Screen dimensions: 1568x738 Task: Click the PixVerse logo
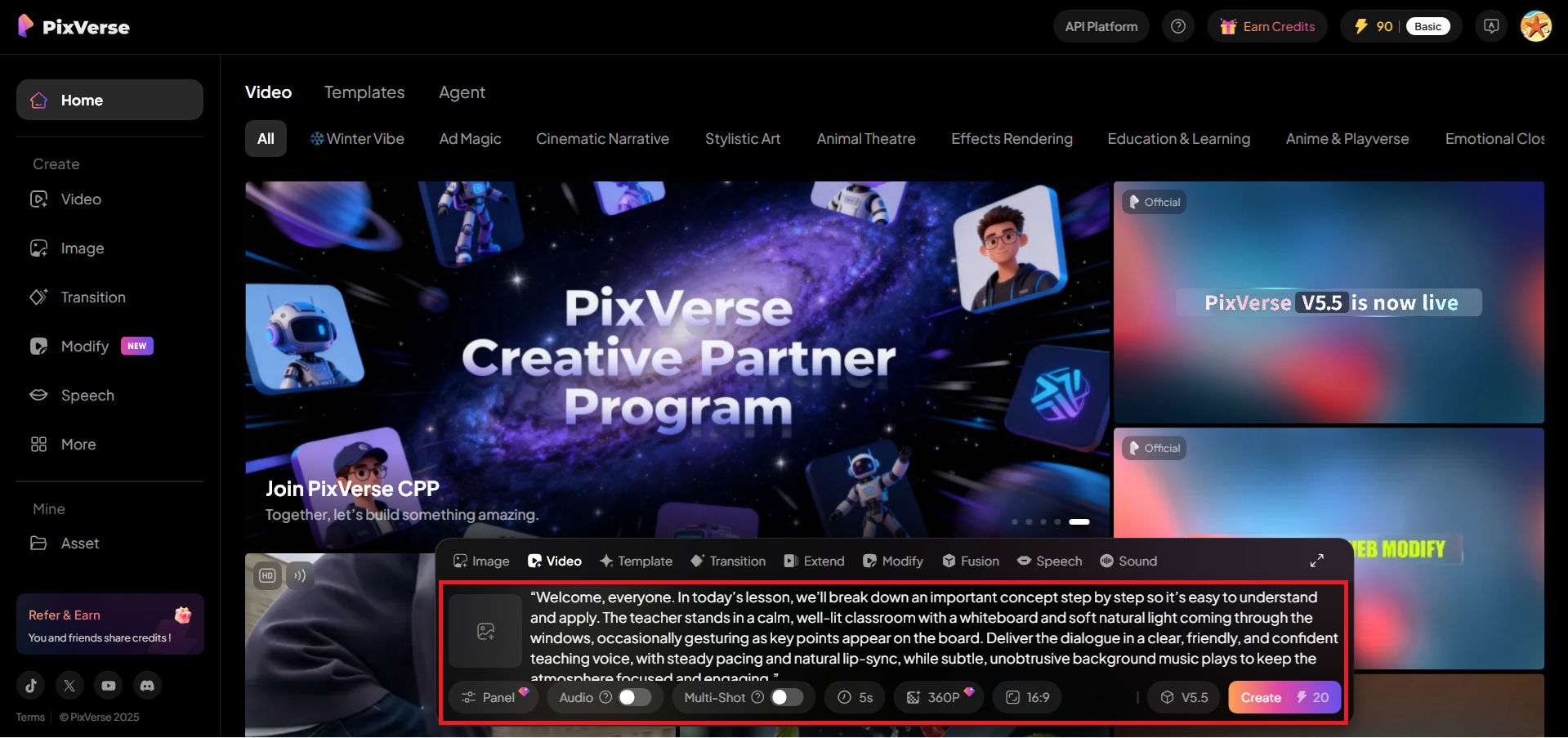[74, 26]
